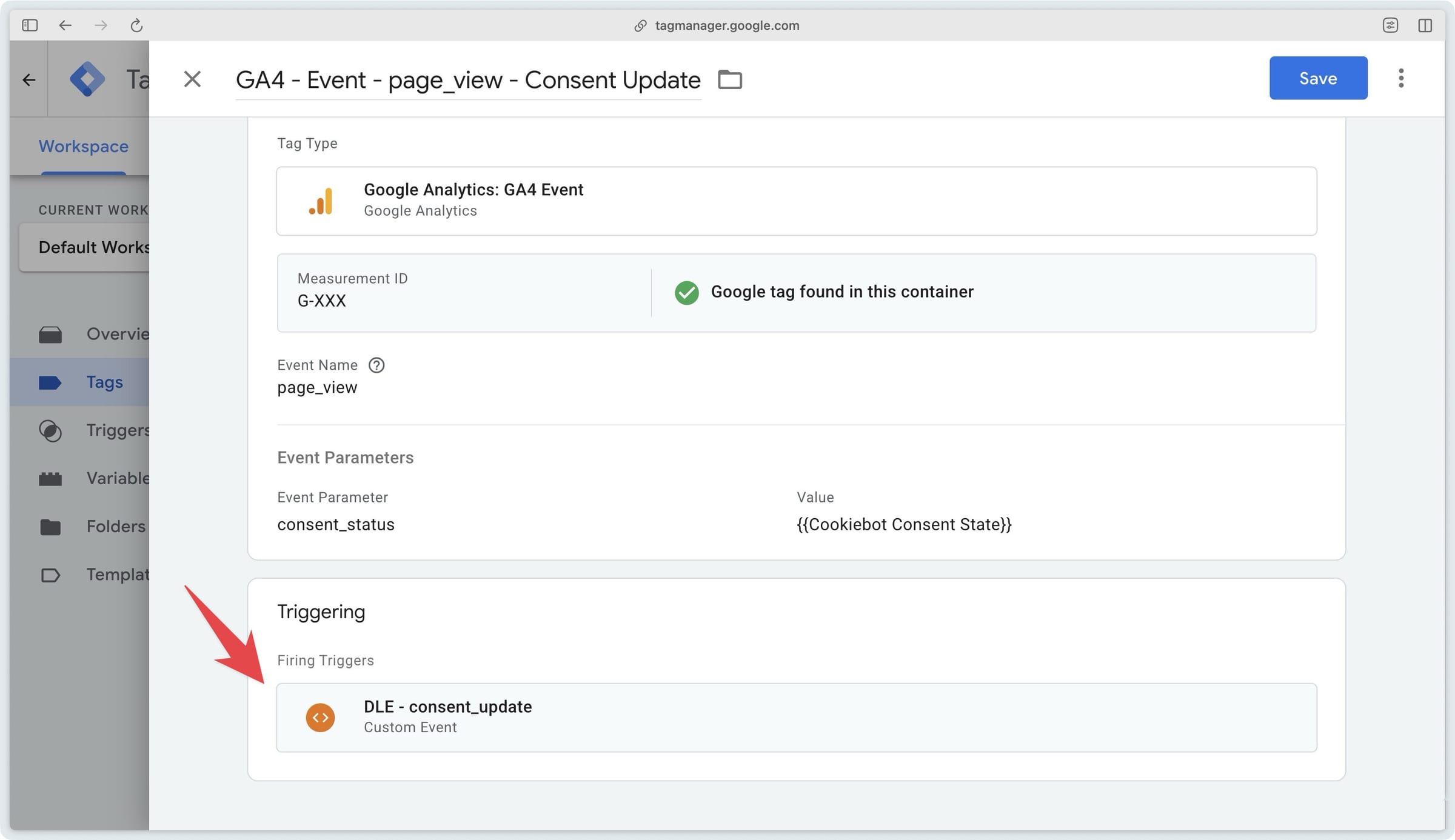The image size is (1455, 840).
Task: Save the tag configuration
Action: [1318, 78]
